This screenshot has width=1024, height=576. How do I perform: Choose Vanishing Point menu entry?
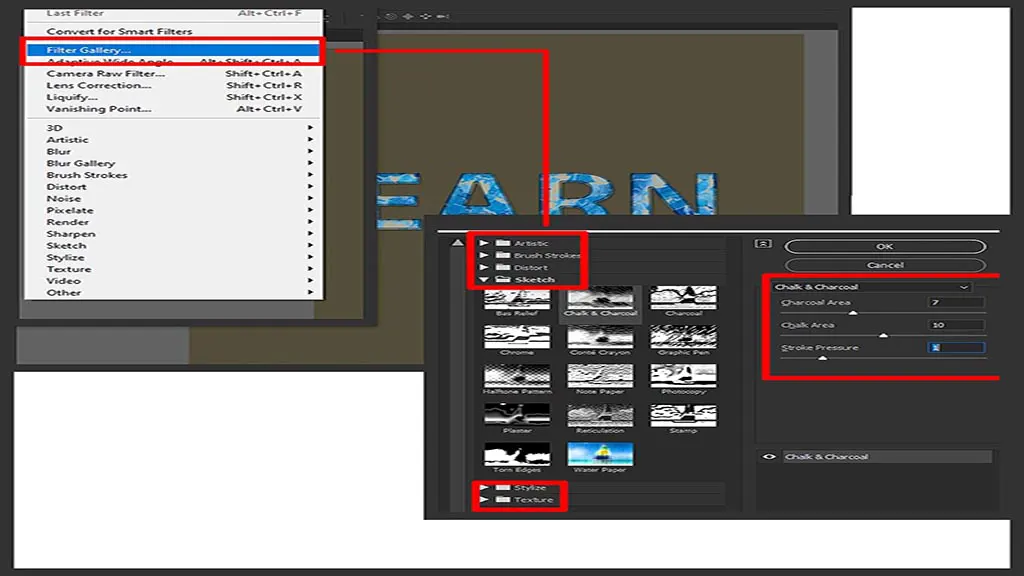(174, 109)
